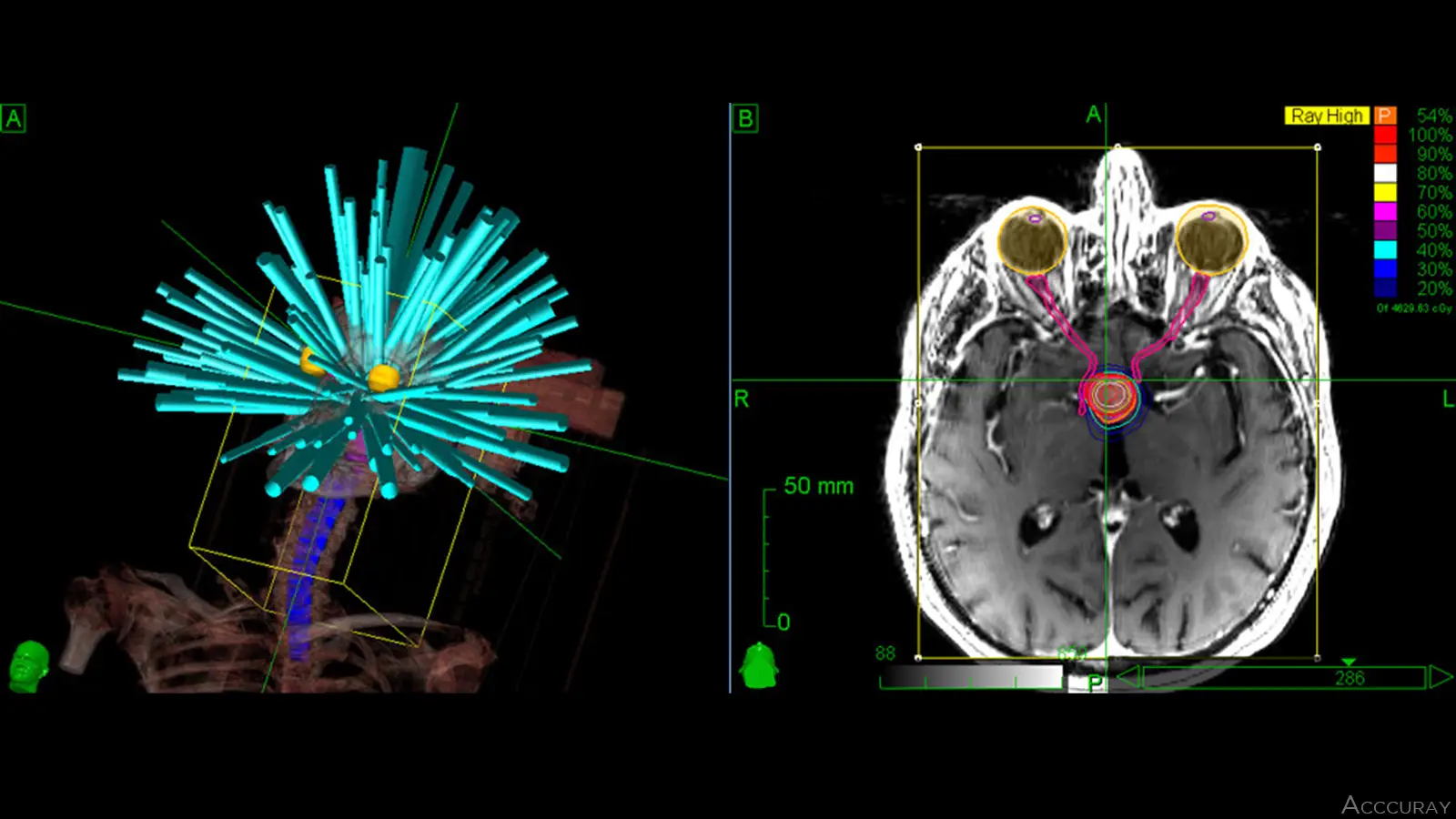Select the white 80% isodose swatch
This screenshot has height=819, width=1456.
tap(1385, 173)
